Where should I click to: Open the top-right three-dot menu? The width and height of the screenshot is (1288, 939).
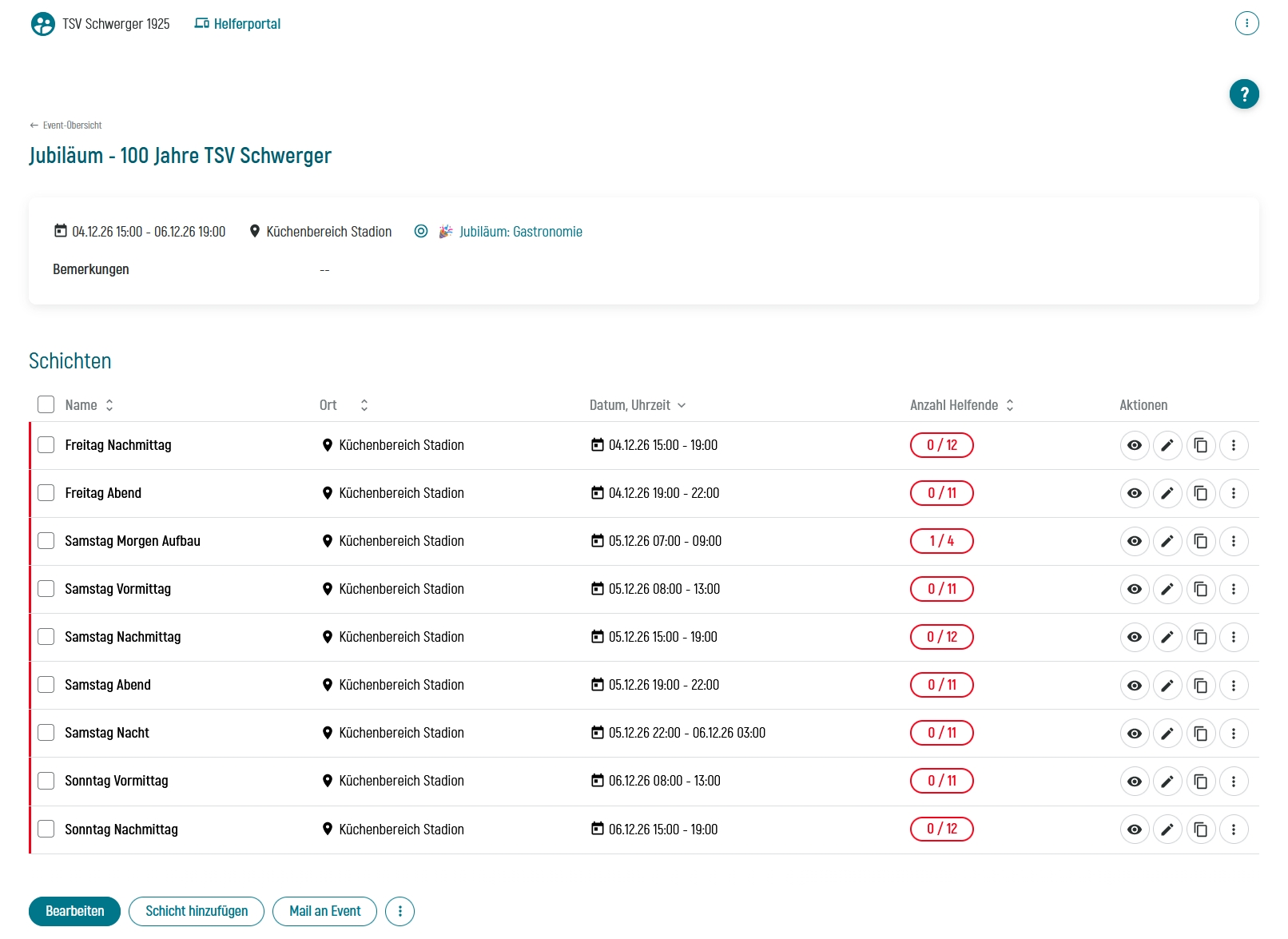click(1246, 23)
